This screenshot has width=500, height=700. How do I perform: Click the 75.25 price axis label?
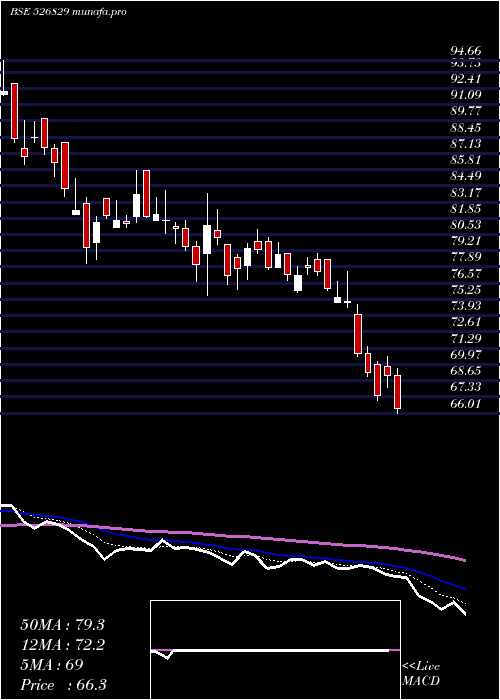coord(466,289)
